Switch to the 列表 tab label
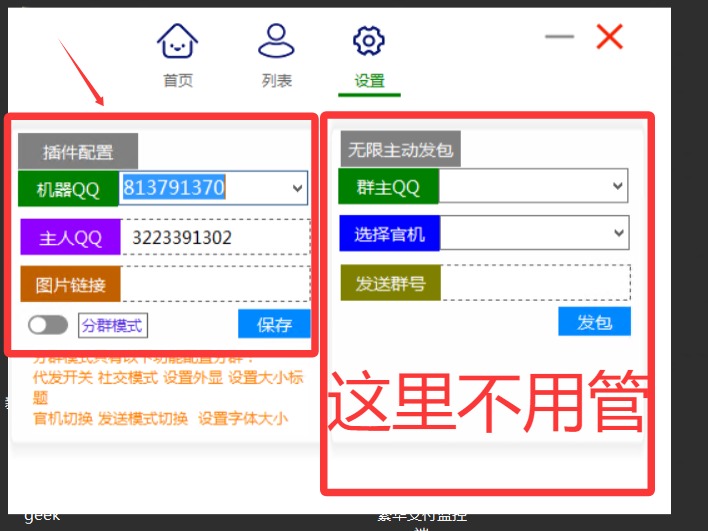The height and width of the screenshot is (531, 708). coord(276,81)
